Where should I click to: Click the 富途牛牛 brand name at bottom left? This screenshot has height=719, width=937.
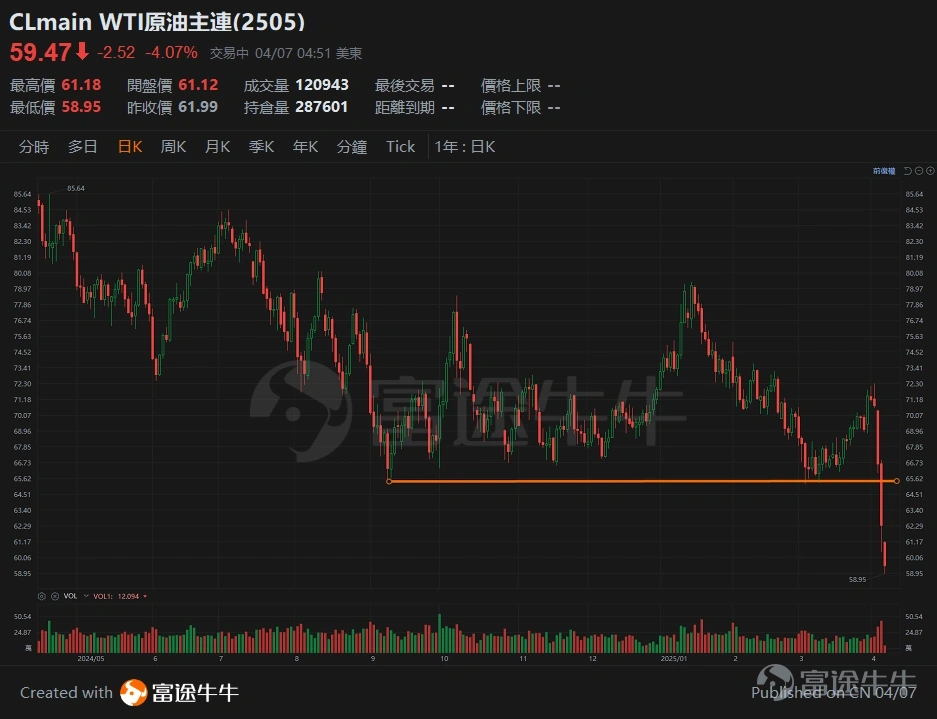pyautogui.click(x=195, y=693)
